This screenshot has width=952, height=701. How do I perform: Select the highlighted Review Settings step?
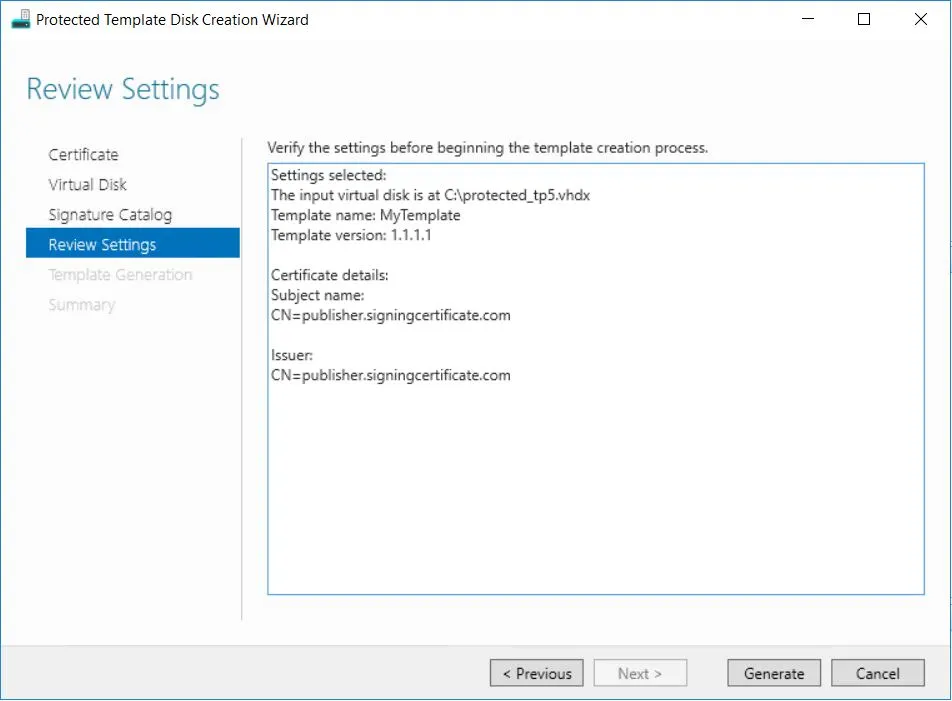point(102,245)
